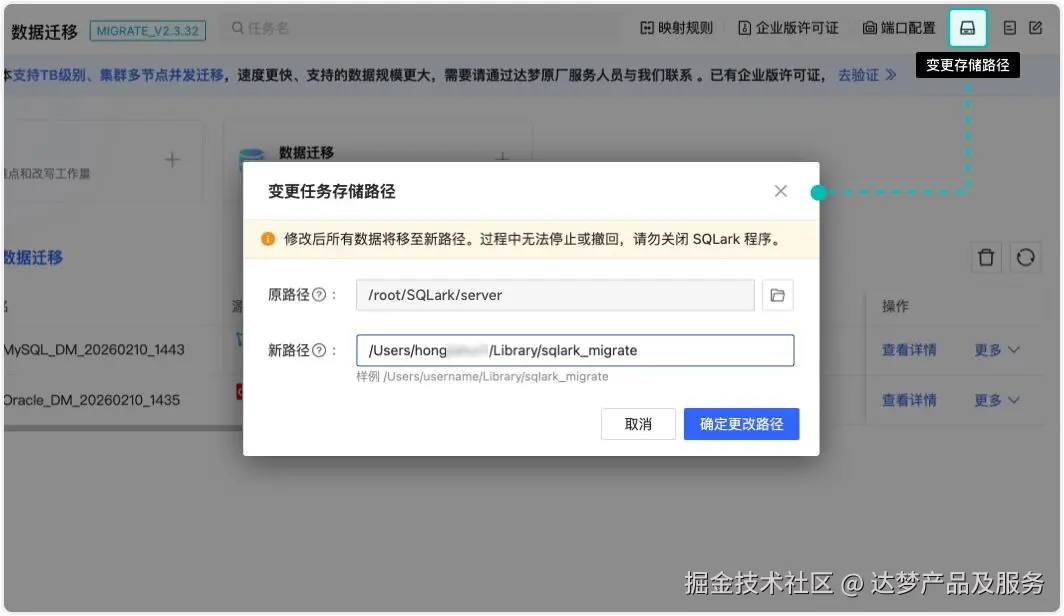Open folder browse icon beside 原路径

pyautogui.click(x=778, y=295)
